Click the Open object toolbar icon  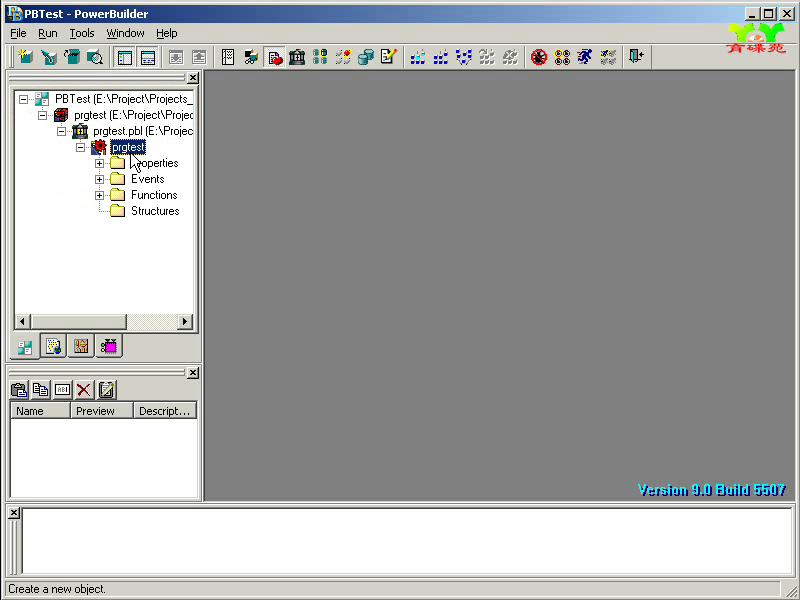72,57
